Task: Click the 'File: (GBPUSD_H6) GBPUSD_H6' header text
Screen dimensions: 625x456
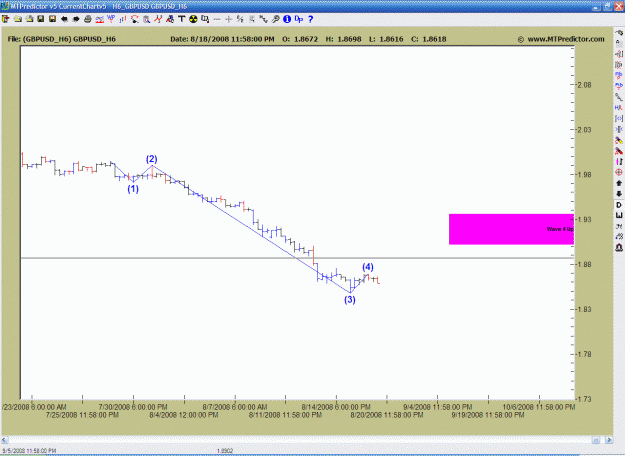Action: click(62, 39)
